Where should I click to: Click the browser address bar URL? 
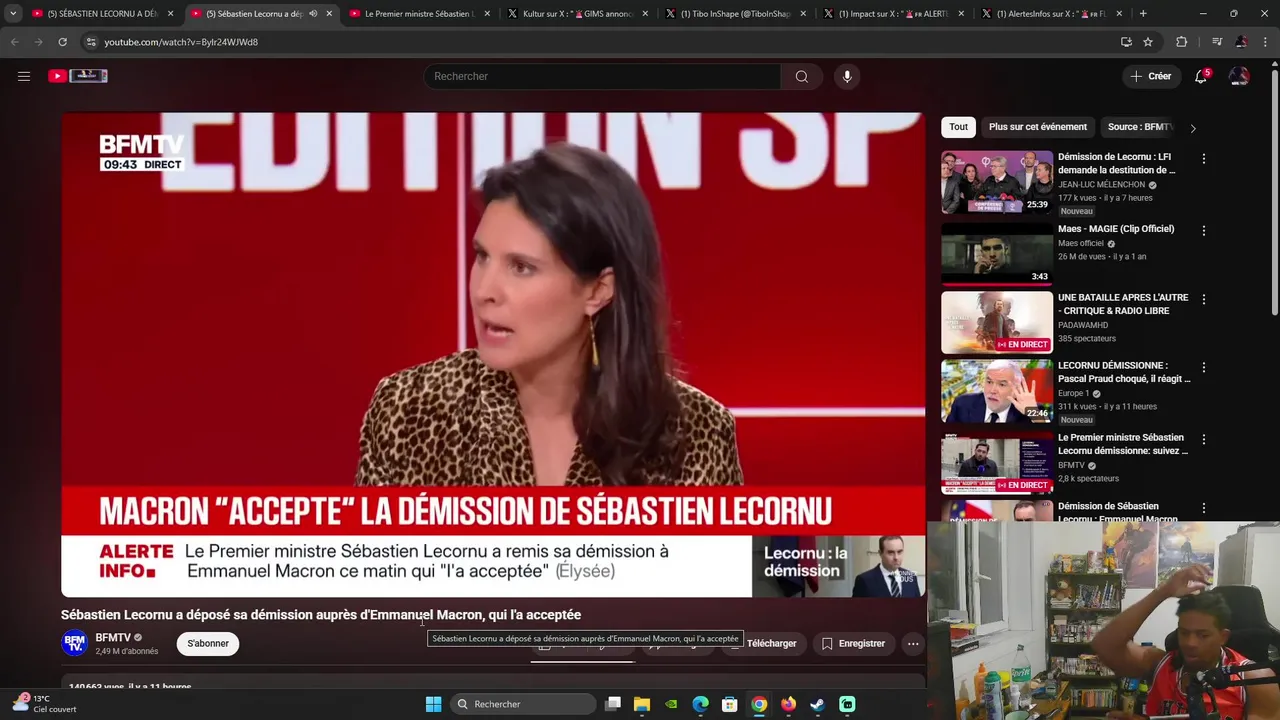pyautogui.click(x=181, y=42)
